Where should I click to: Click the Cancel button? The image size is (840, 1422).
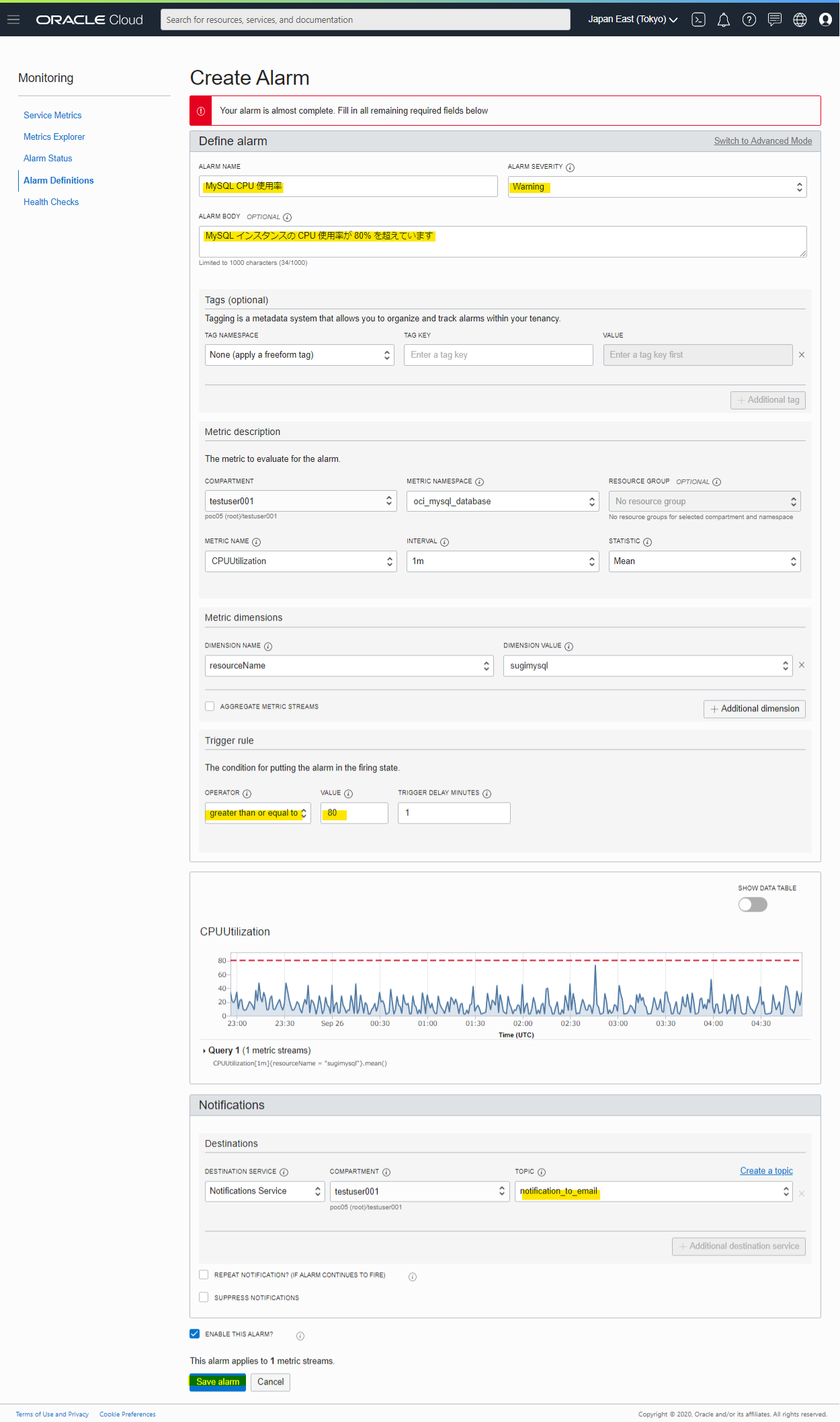(271, 1382)
